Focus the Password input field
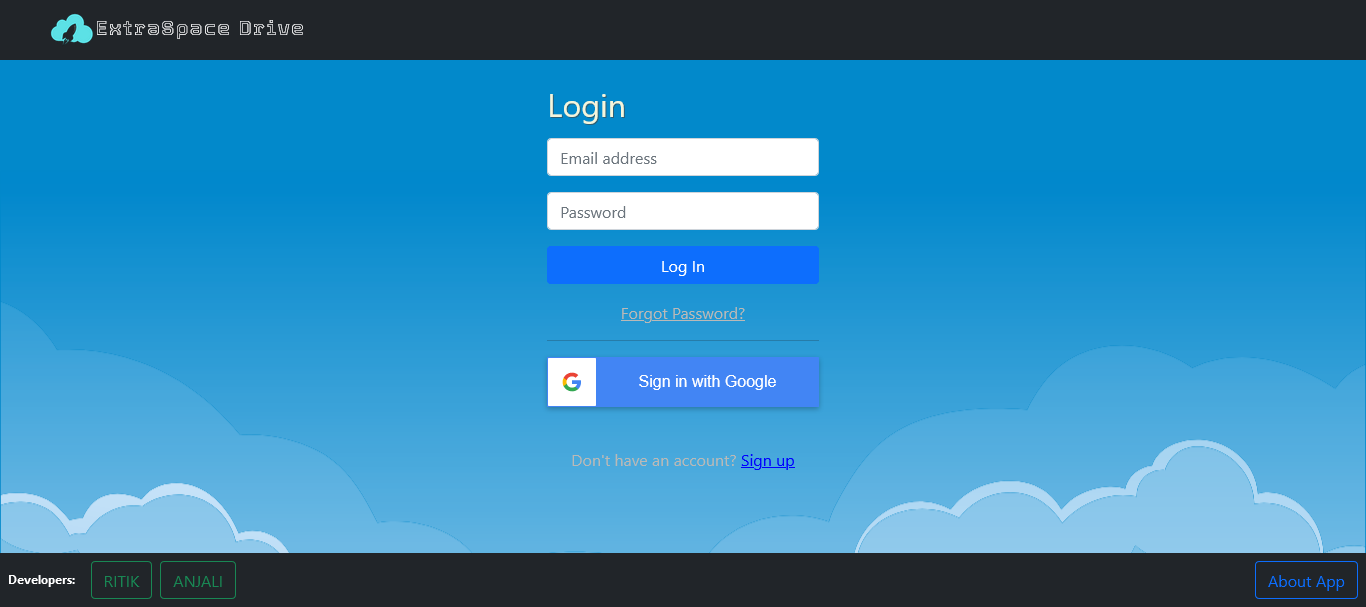The image size is (1366, 607). click(683, 211)
